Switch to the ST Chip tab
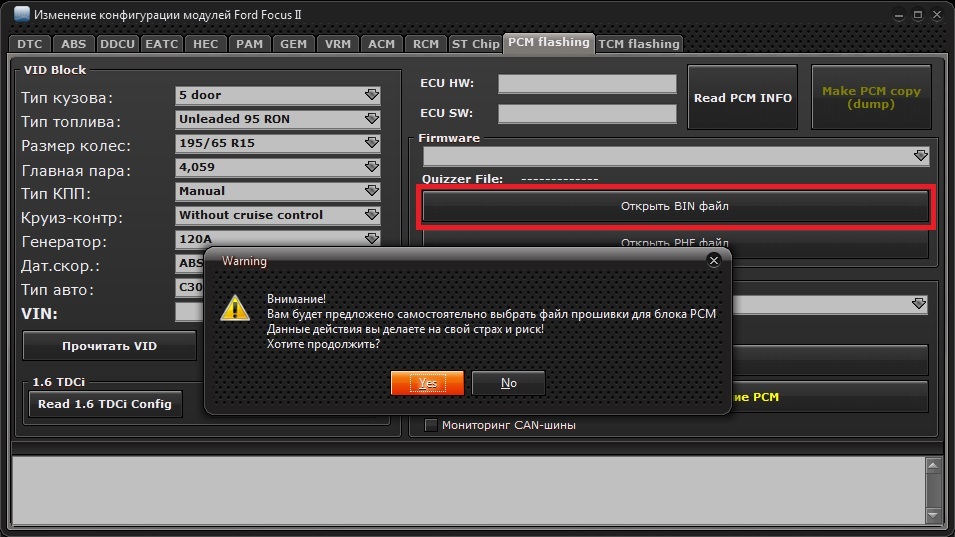Image resolution: width=955 pixels, height=537 pixels. tap(475, 44)
